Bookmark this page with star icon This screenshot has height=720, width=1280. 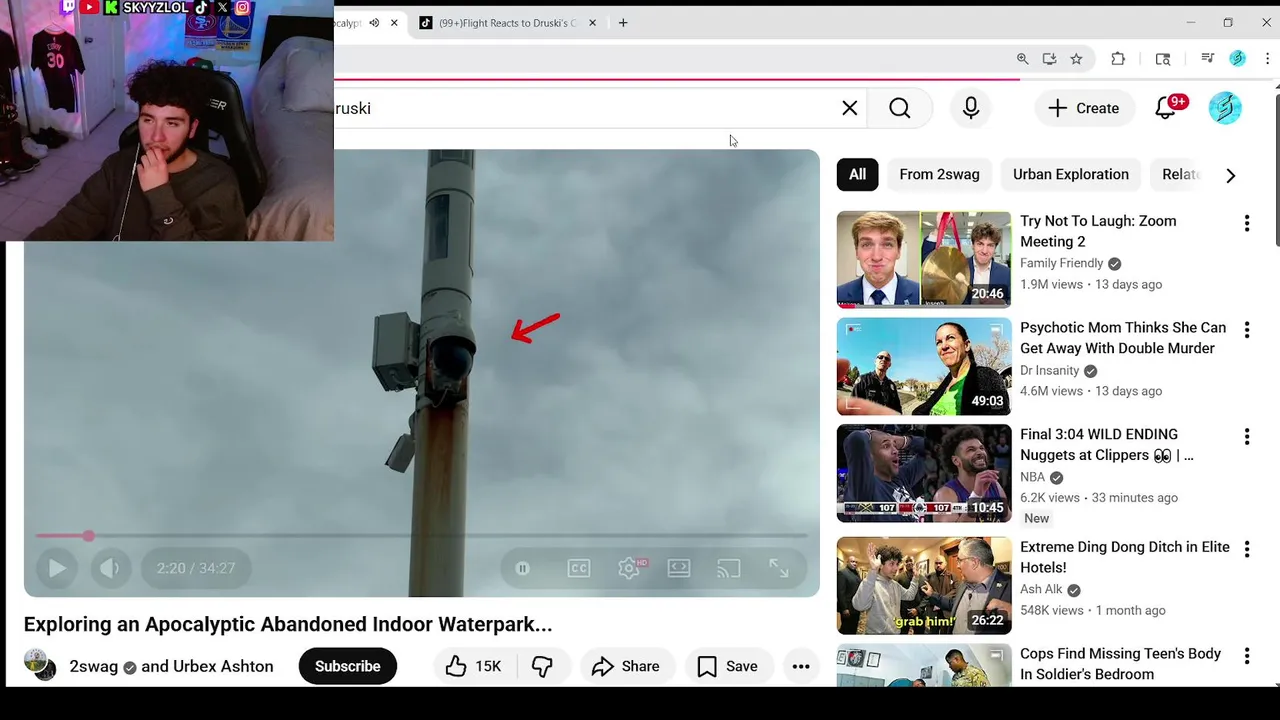(x=1076, y=59)
